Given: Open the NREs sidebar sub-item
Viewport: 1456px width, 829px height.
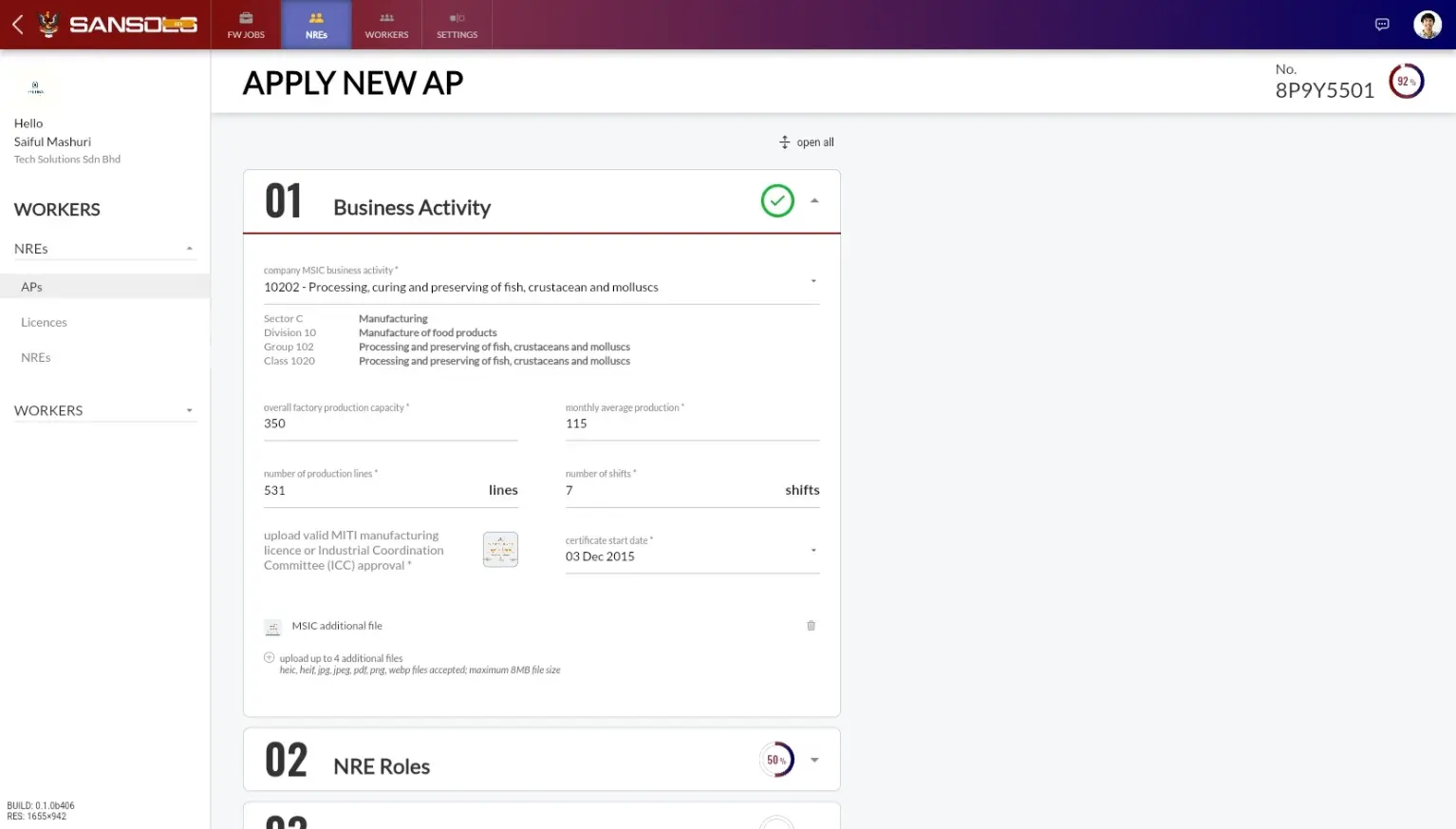Looking at the screenshot, I should [36, 357].
